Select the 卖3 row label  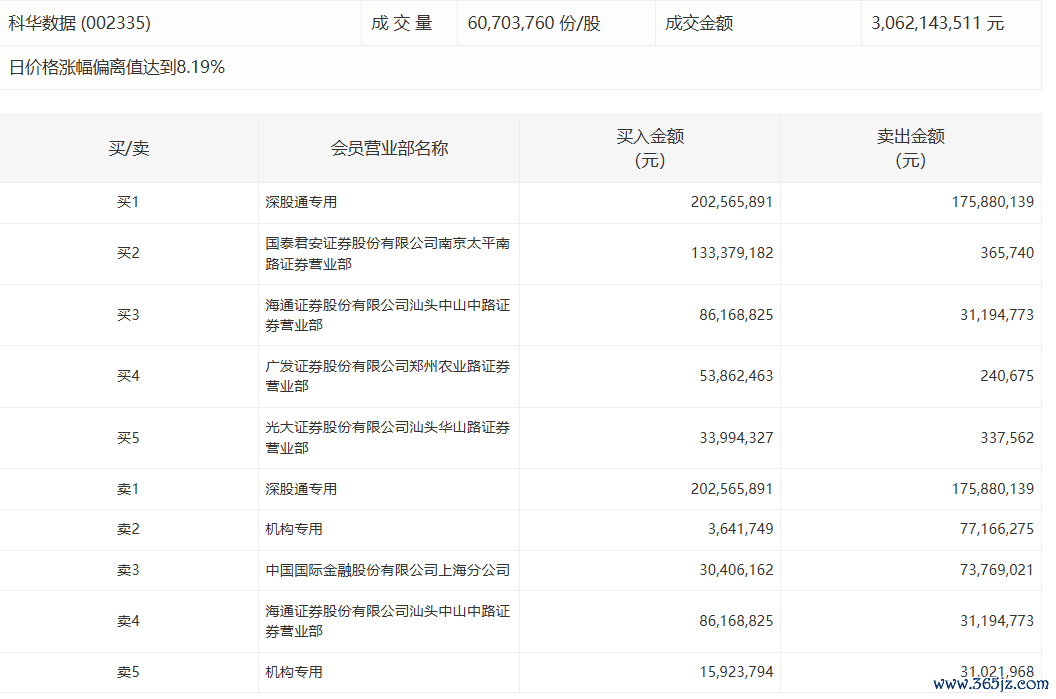click(128, 570)
